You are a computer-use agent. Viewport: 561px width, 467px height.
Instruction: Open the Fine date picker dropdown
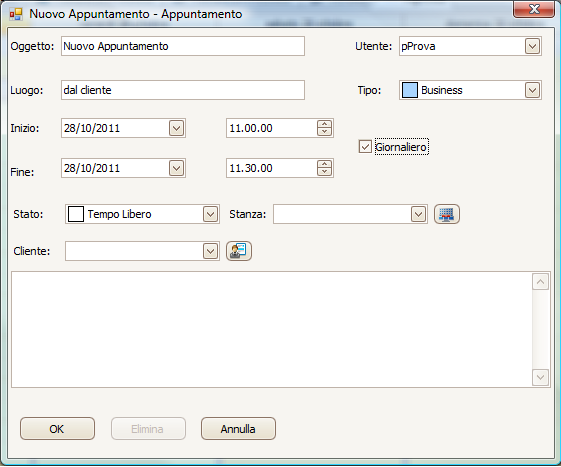click(x=176, y=168)
